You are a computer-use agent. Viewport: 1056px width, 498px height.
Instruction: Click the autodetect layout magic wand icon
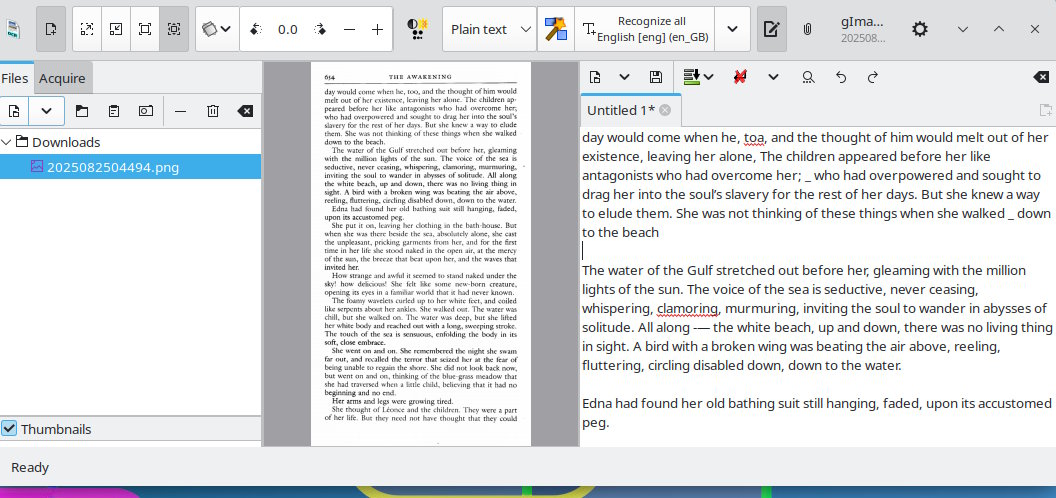pyautogui.click(x=555, y=29)
